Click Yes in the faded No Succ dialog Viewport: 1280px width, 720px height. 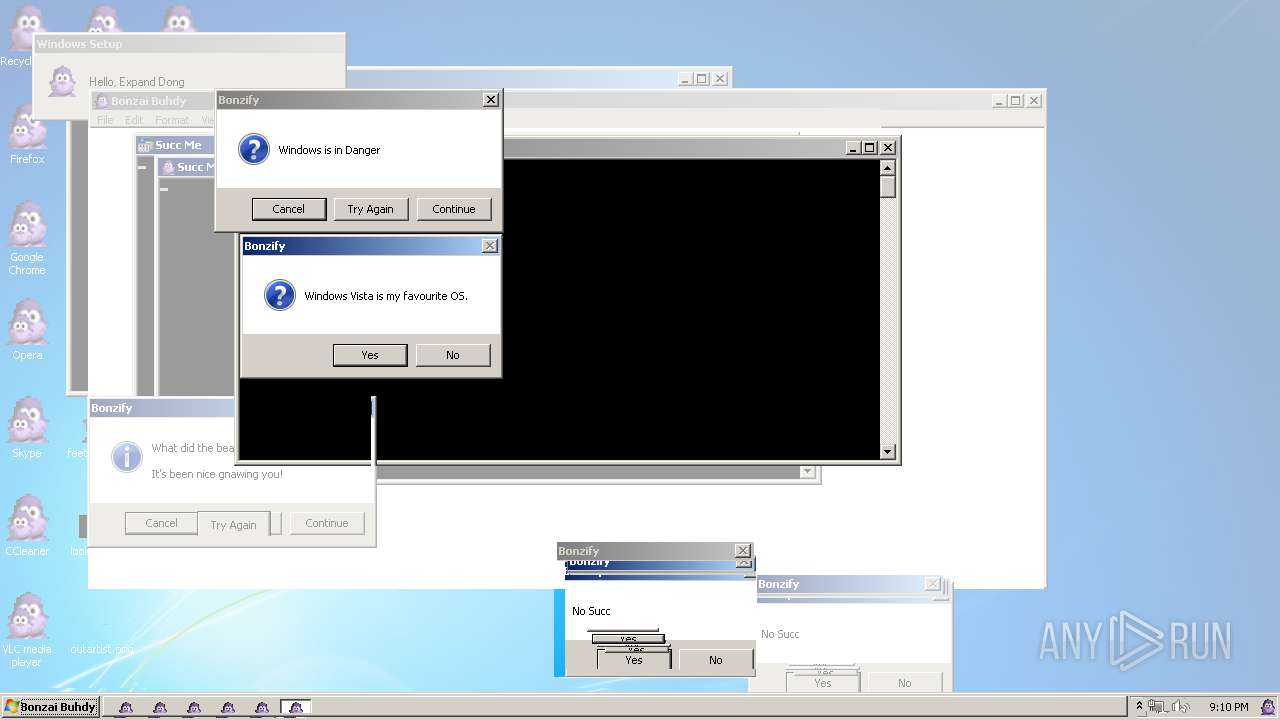[x=822, y=683]
